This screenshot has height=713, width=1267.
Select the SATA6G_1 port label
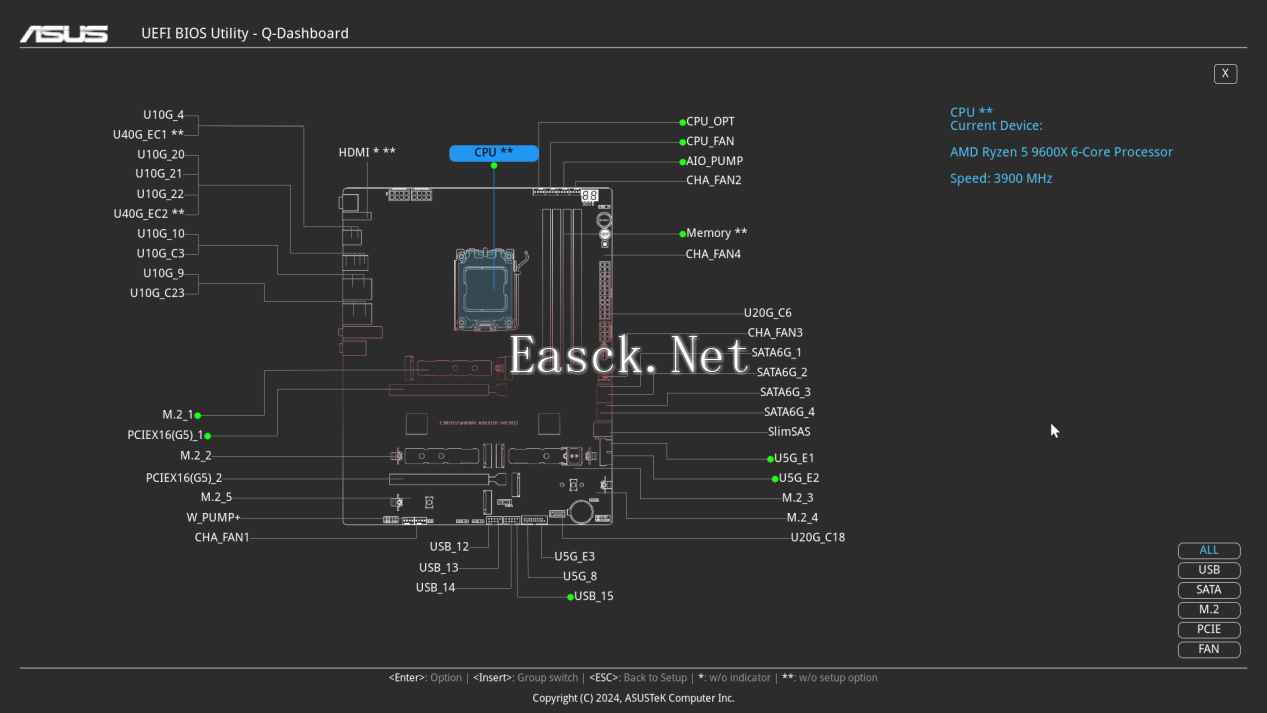[776, 352]
